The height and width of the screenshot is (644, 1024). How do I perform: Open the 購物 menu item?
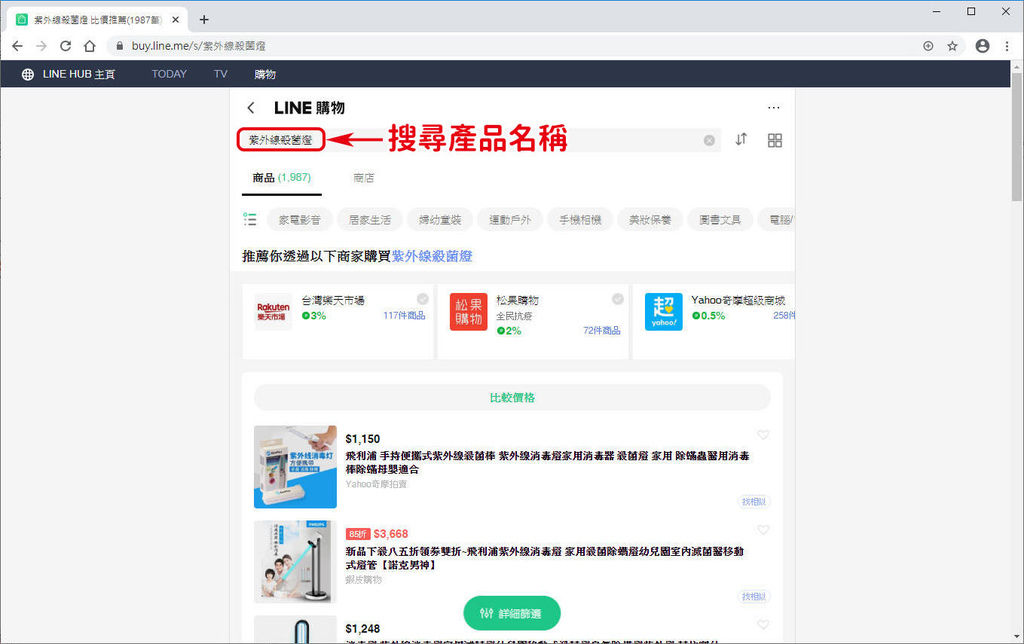click(265, 74)
